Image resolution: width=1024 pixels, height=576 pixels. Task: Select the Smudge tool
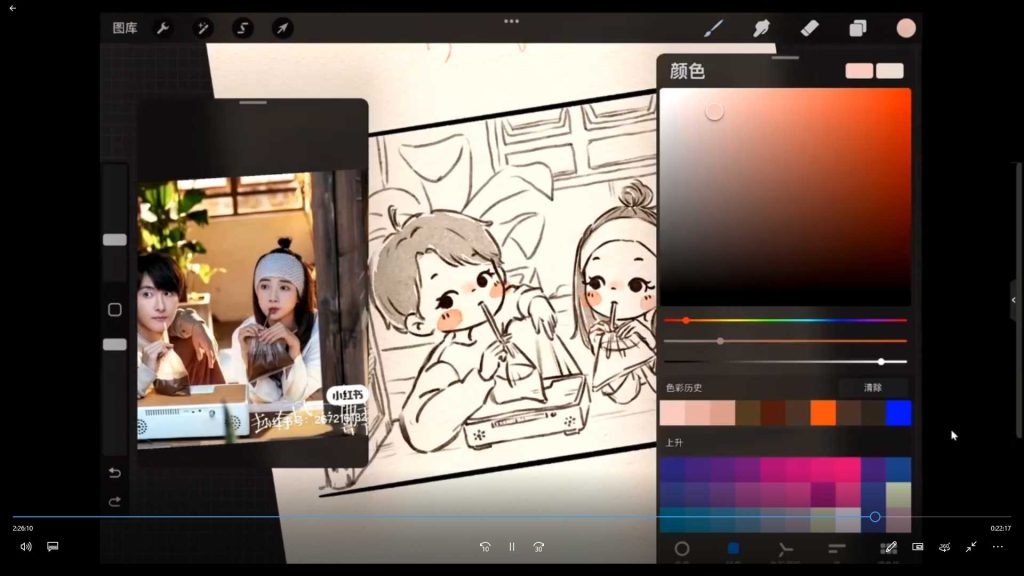pos(761,28)
